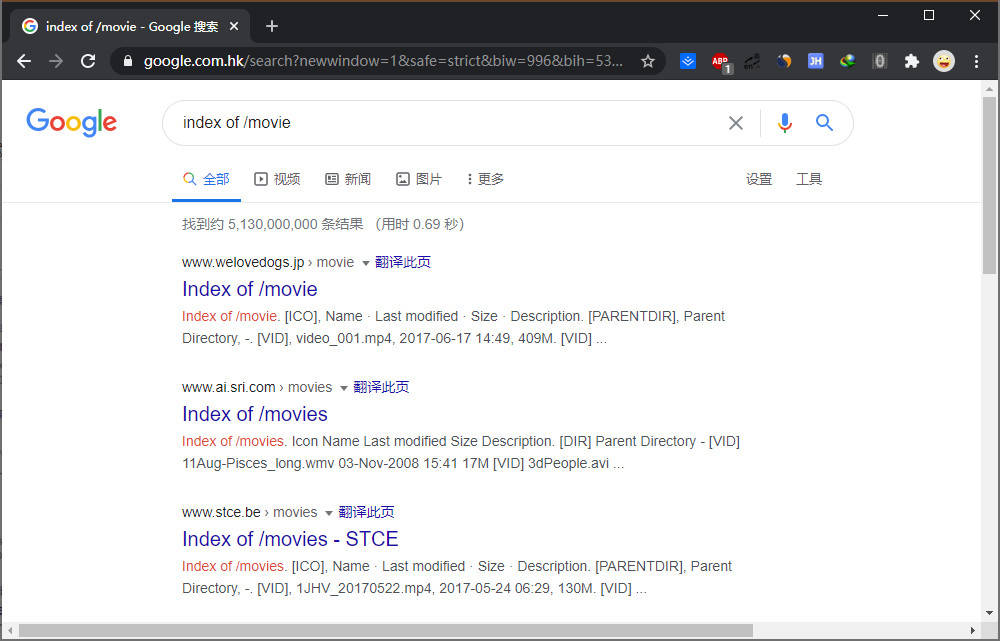Click inside the search input field

pyautogui.click(x=400, y=122)
